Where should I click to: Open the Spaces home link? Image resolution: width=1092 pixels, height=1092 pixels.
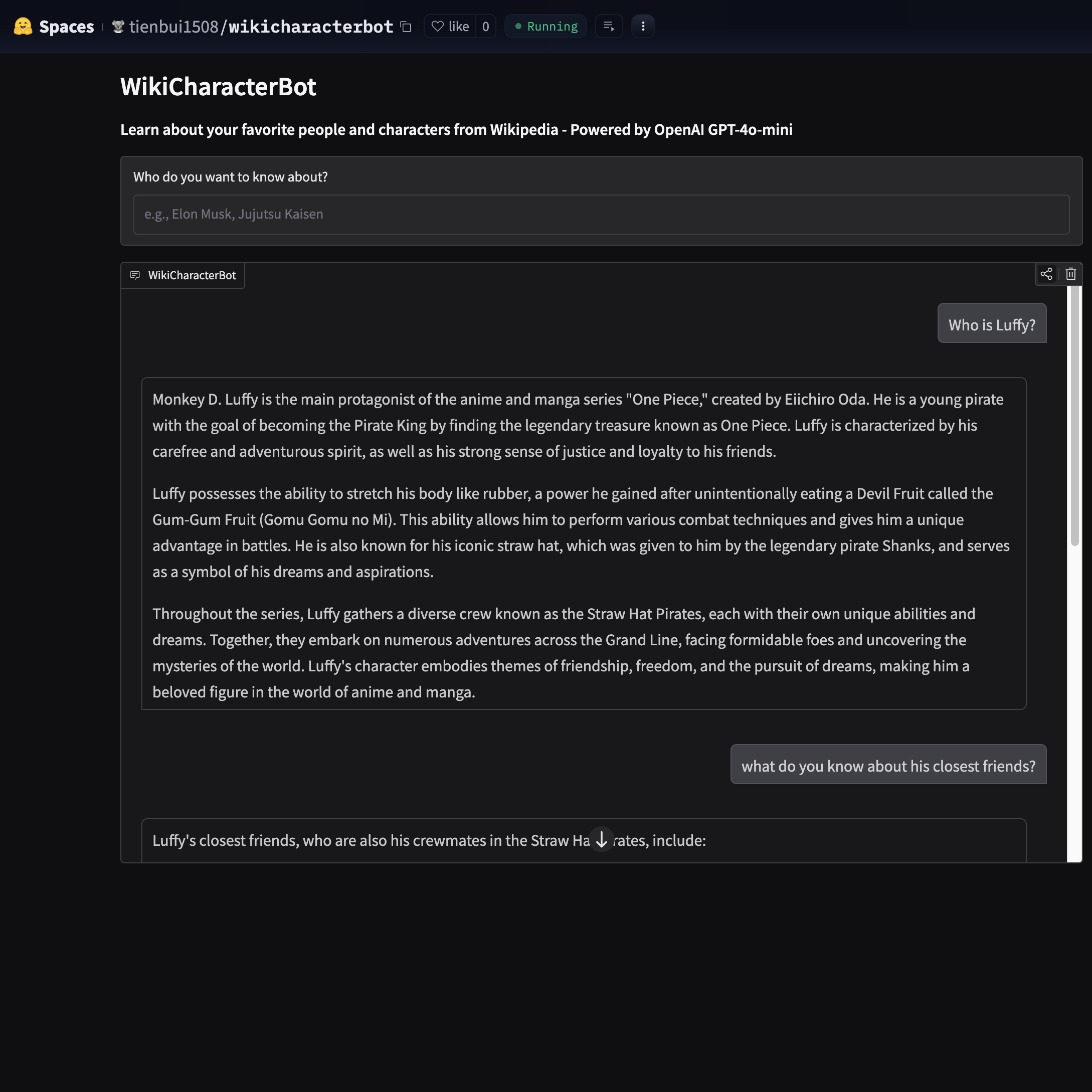coord(66,27)
